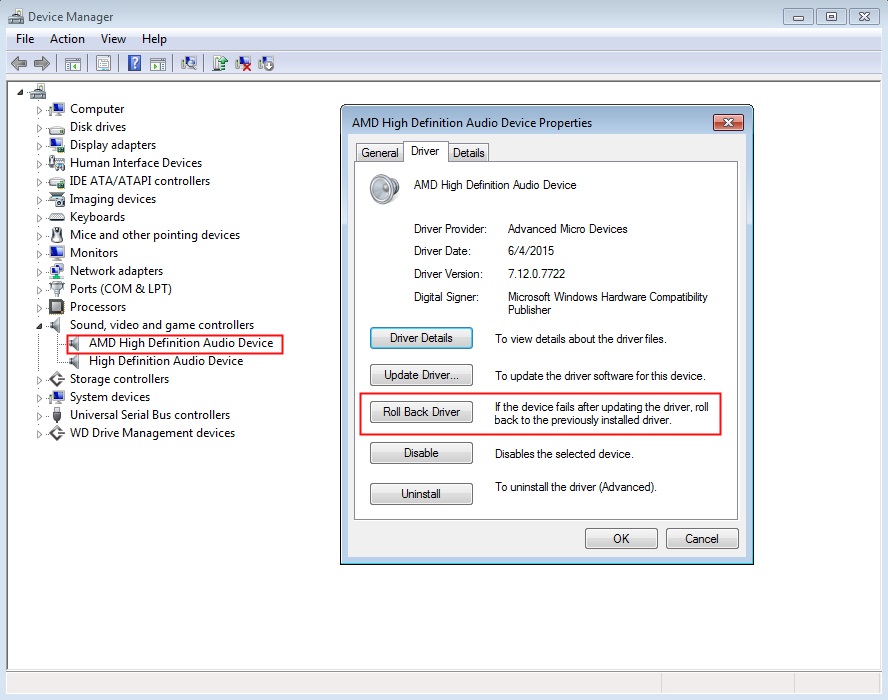Click Uninstall device toolbar icon with red X
This screenshot has height=700, width=888.
[x=243, y=63]
